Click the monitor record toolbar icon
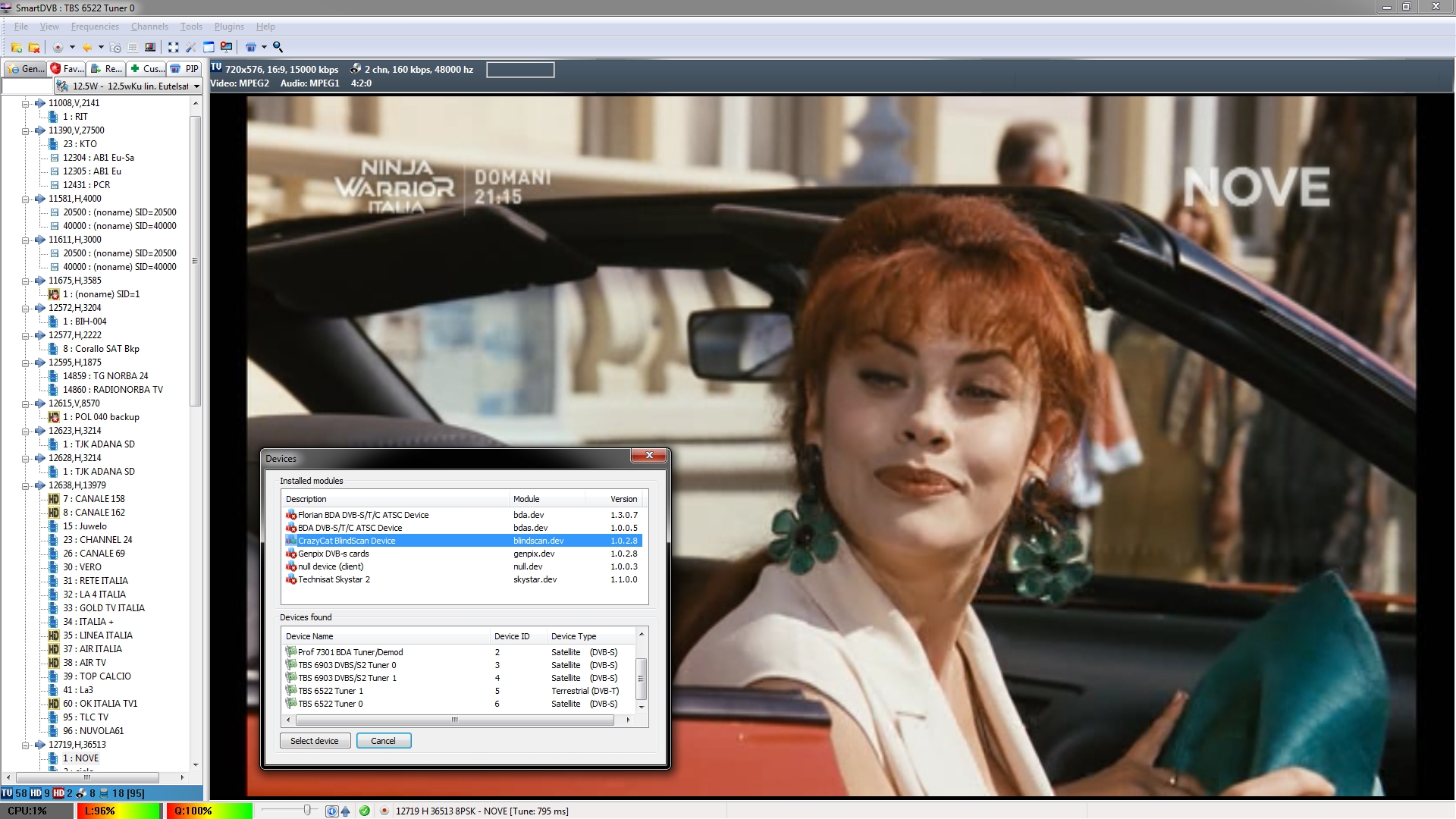Viewport: 1456px width, 819px height. 226,47
